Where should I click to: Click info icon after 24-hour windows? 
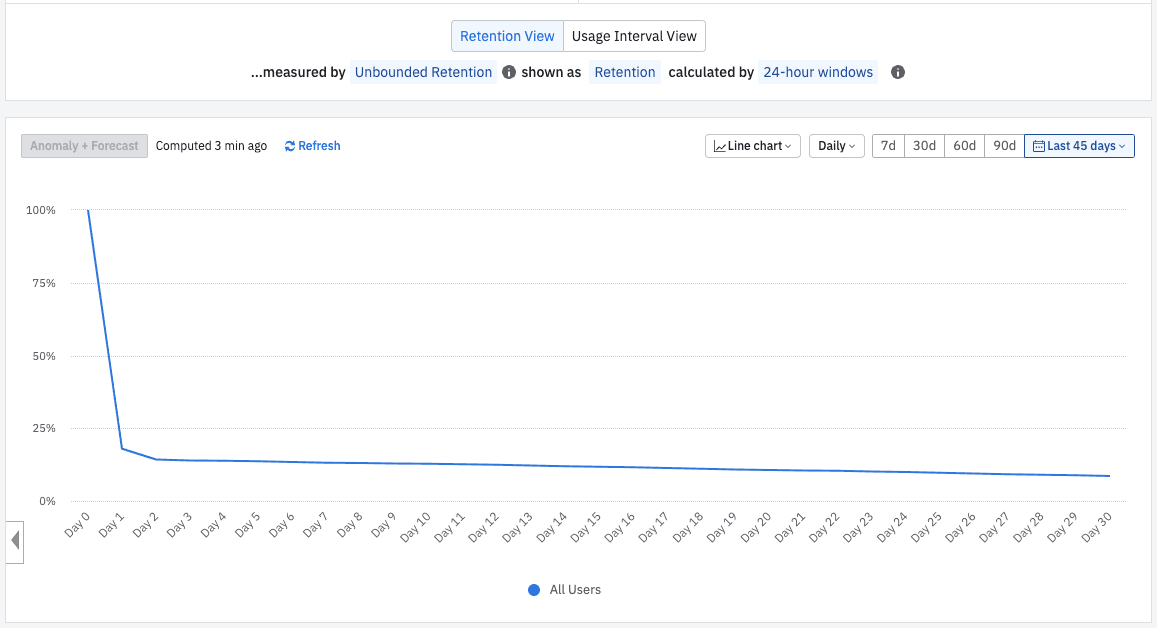pos(898,73)
